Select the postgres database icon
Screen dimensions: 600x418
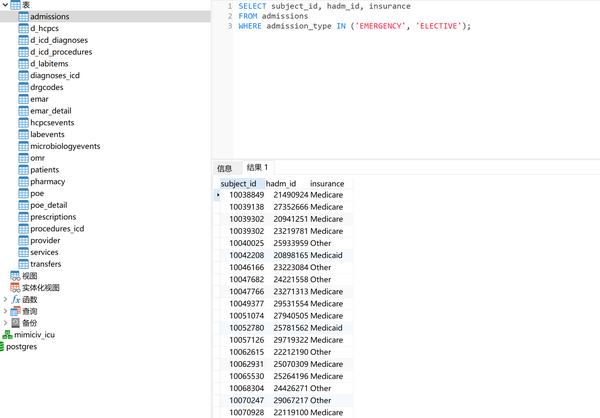pos(2,346)
